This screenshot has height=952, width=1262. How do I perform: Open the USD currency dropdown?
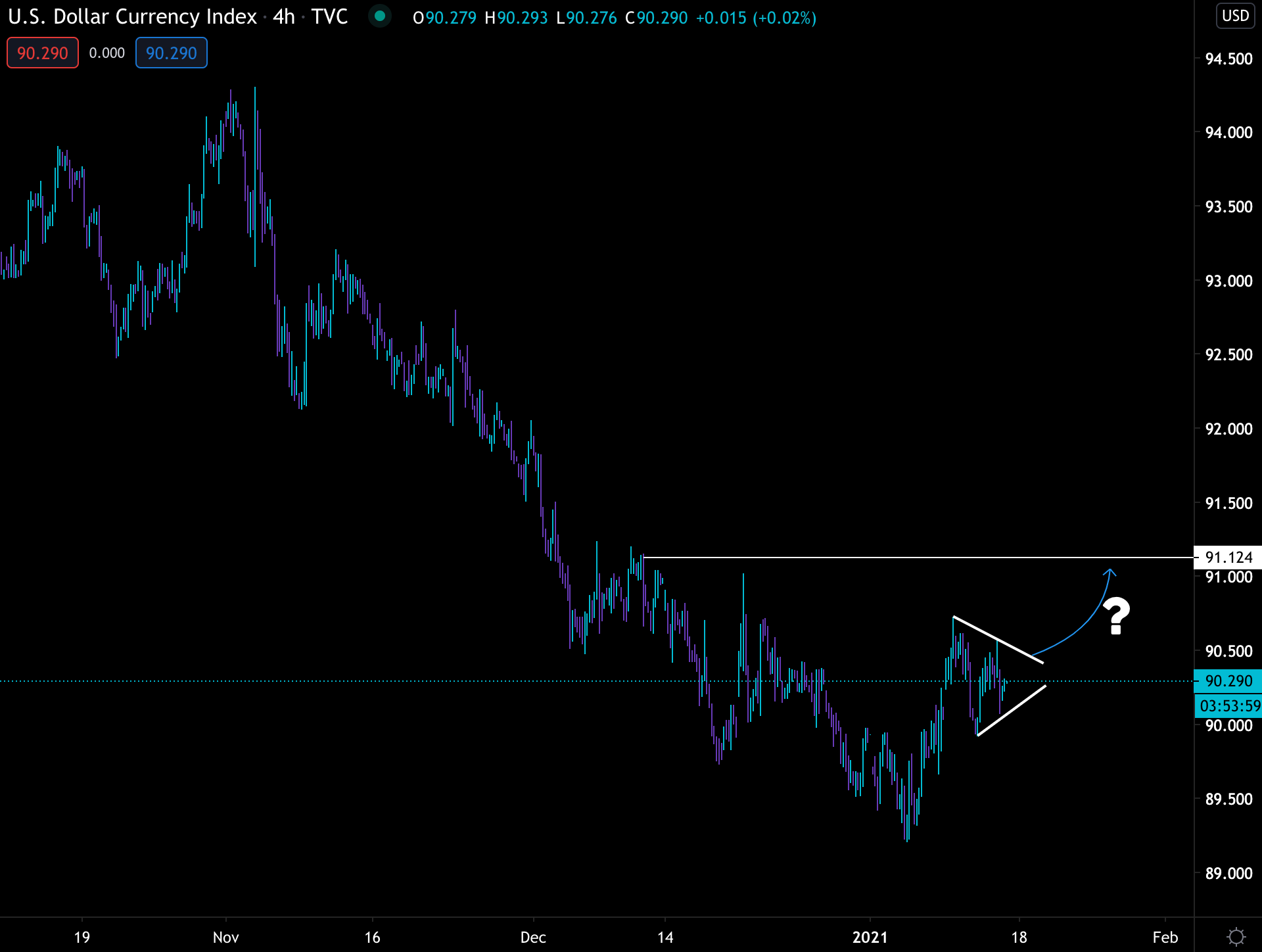(1235, 16)
